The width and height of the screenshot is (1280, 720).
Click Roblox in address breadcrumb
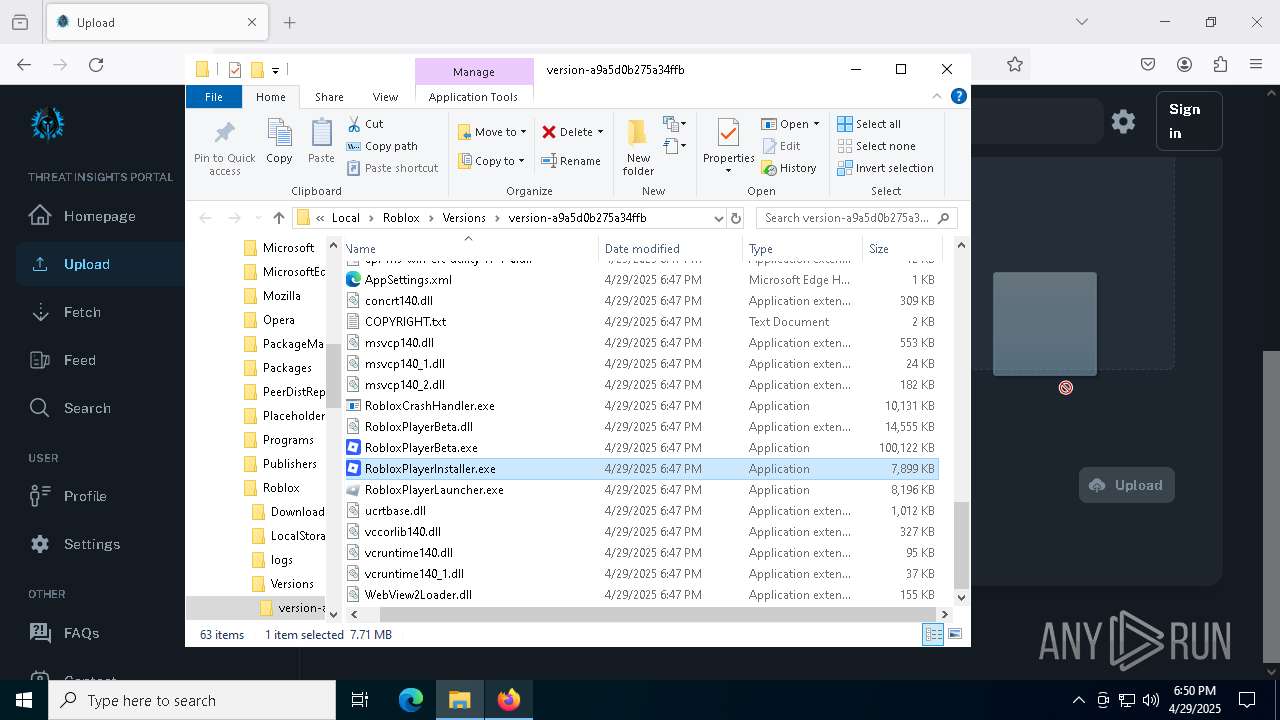[400, 218]
